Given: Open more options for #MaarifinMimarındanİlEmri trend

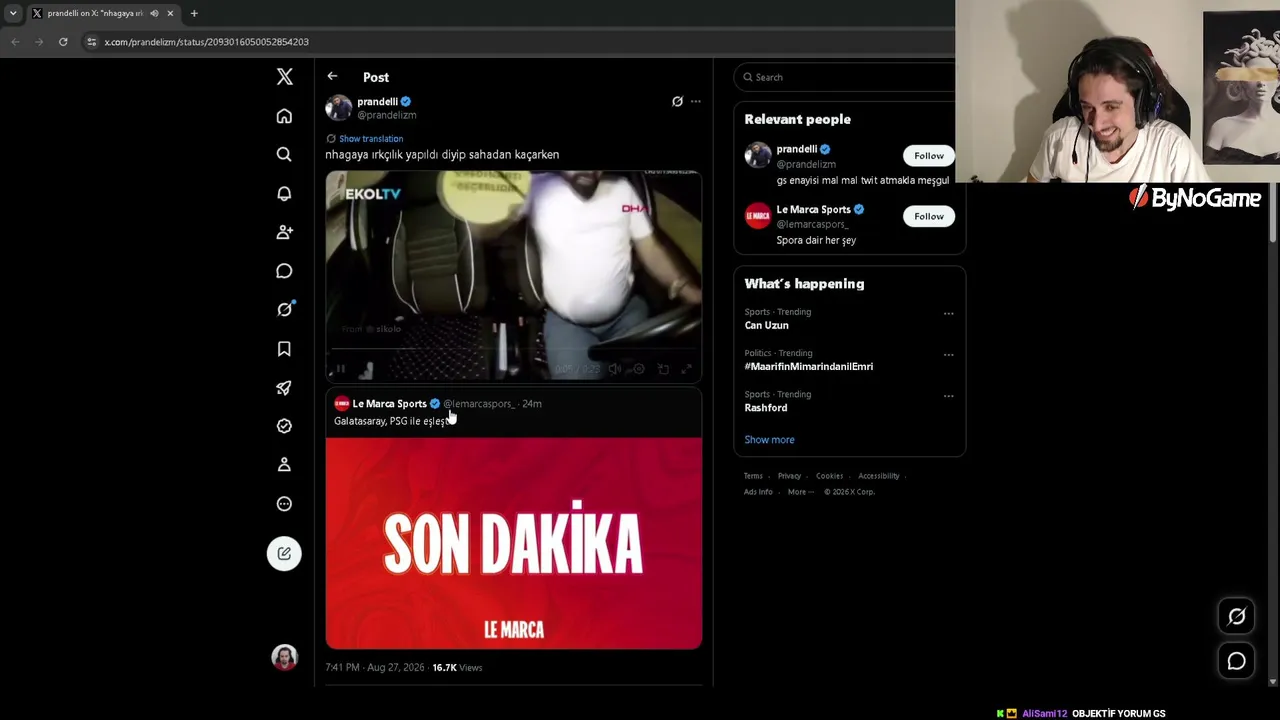Looking at the screenshot, I should (949, 354).
